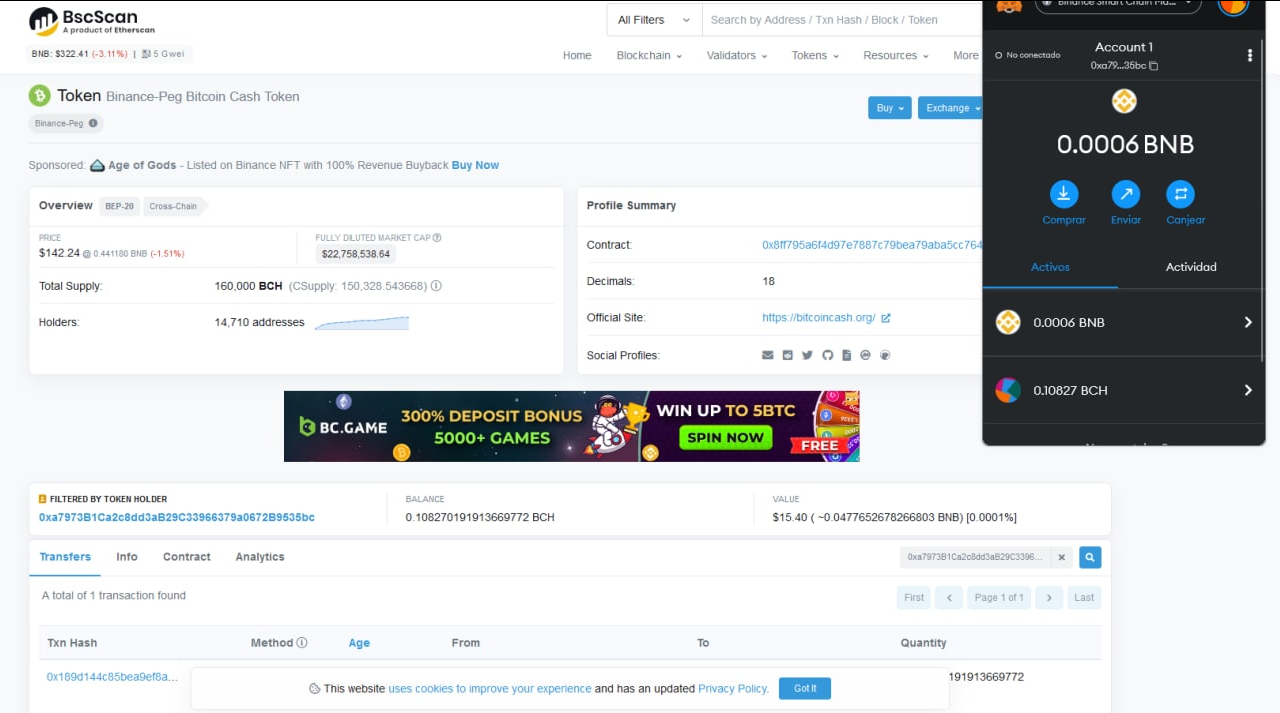Viewport: 1280px width, 713px height.
Task: Click the Method column info icon
Action: click(302, 643)
